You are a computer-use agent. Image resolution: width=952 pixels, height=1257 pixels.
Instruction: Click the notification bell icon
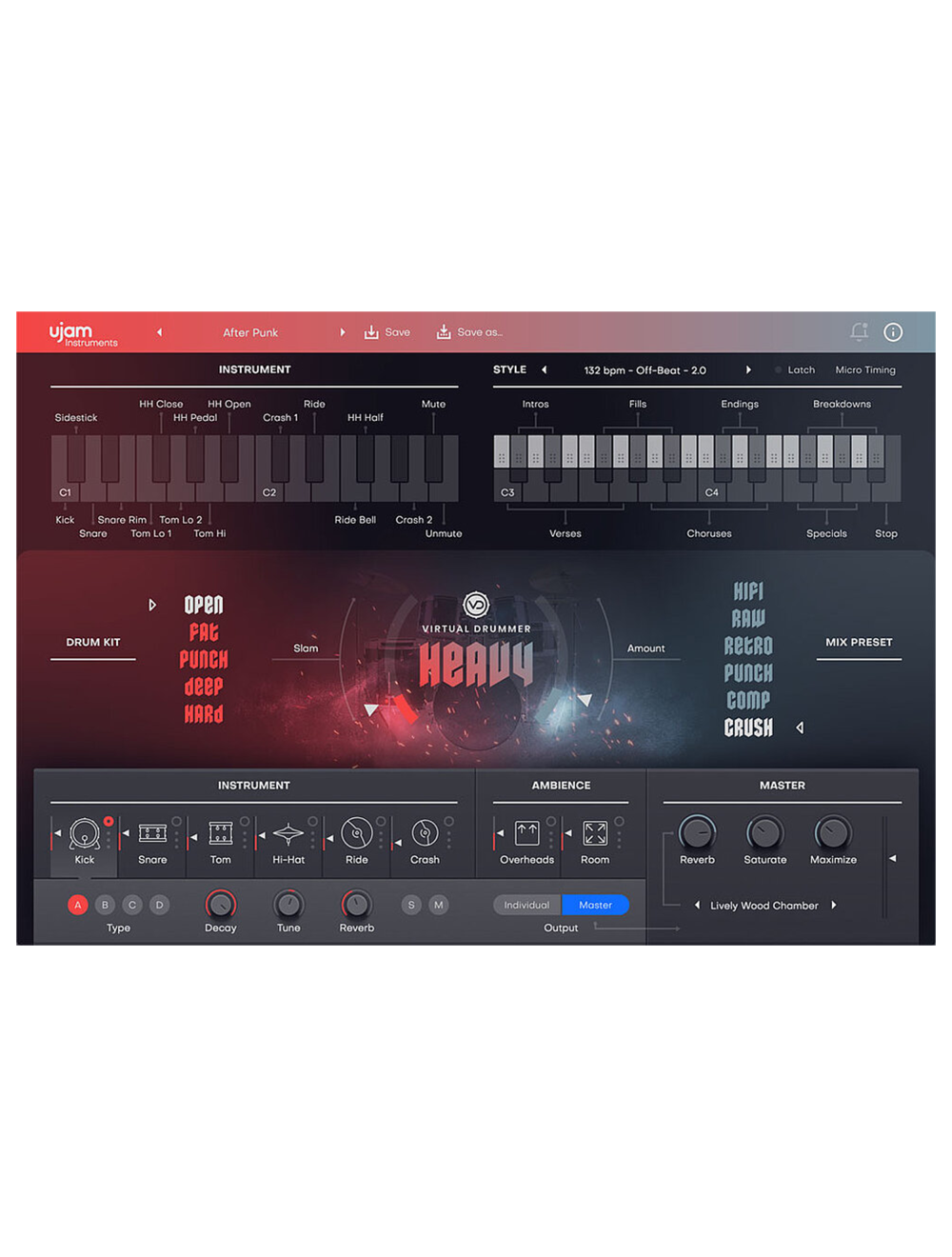(x=860, y=331)
